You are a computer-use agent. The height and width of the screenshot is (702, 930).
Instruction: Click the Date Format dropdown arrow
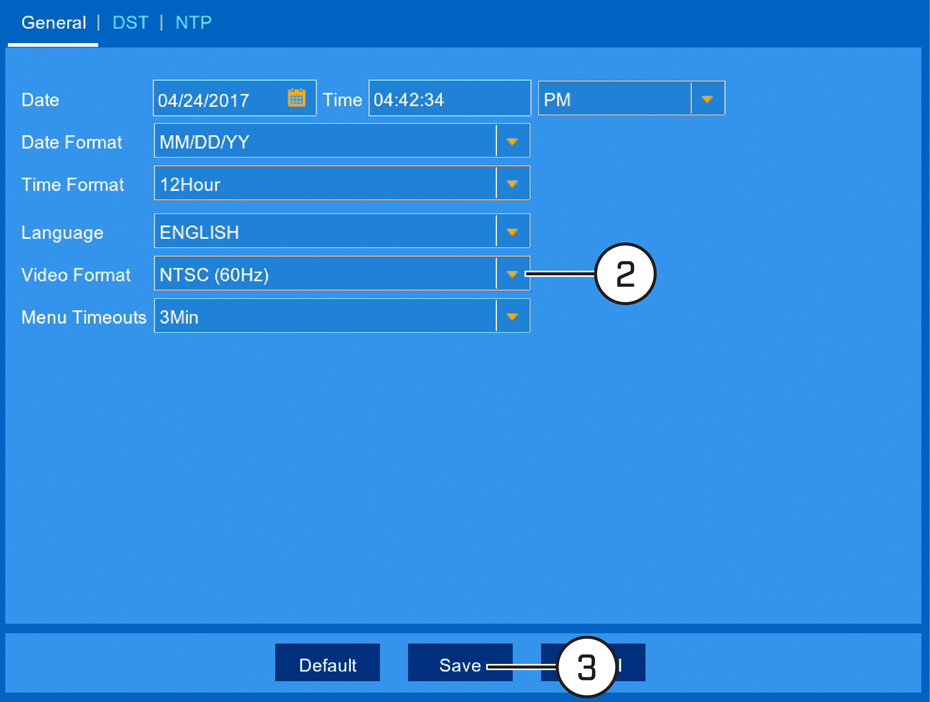(x=512, y=141)
